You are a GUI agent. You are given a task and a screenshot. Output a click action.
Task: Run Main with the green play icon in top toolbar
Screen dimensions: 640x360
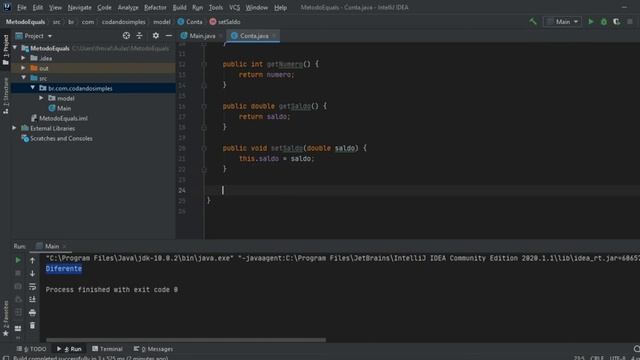(591, 22)
